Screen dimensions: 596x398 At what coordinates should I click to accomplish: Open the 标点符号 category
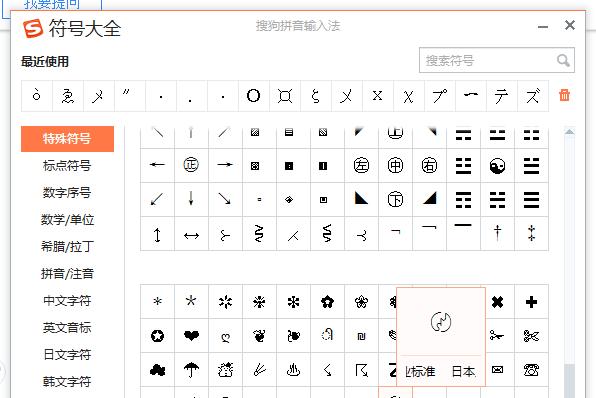(67, 166)
